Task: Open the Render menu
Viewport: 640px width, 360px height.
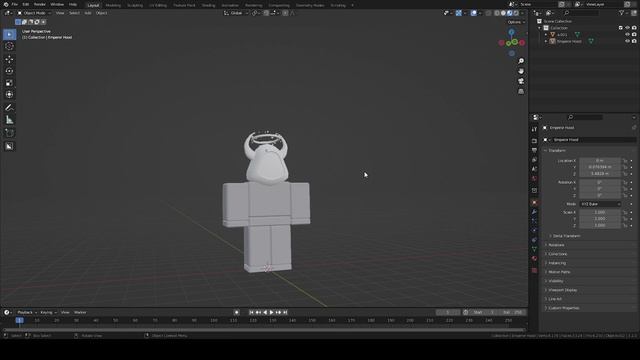Action: 40,4
